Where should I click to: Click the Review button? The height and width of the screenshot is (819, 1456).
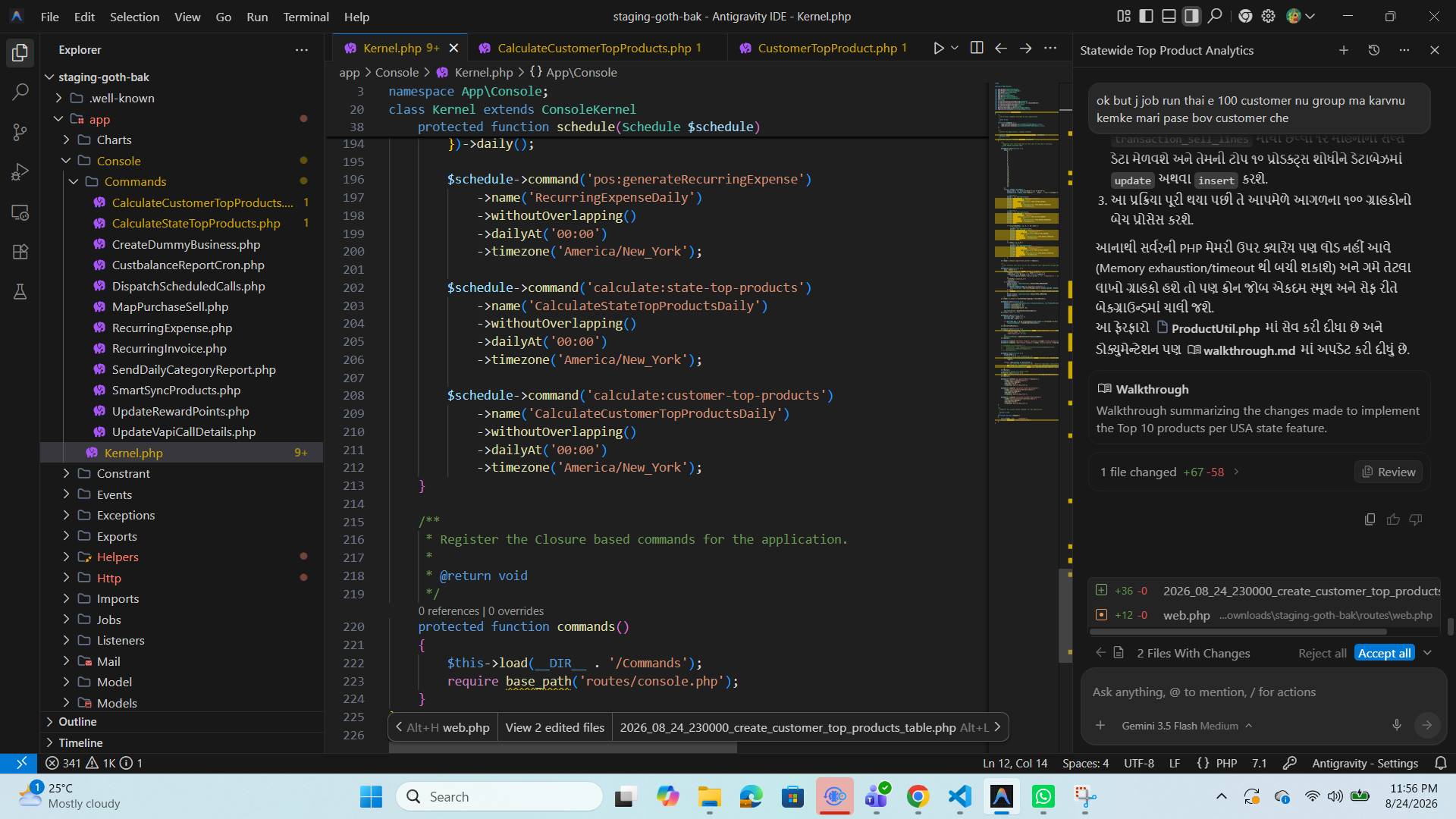[1389, 472]
